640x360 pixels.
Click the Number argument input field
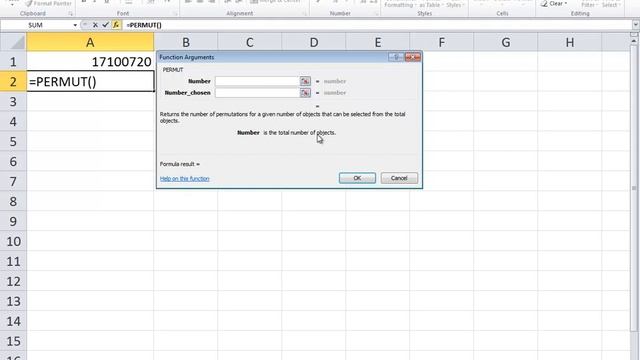pos(257,81)
